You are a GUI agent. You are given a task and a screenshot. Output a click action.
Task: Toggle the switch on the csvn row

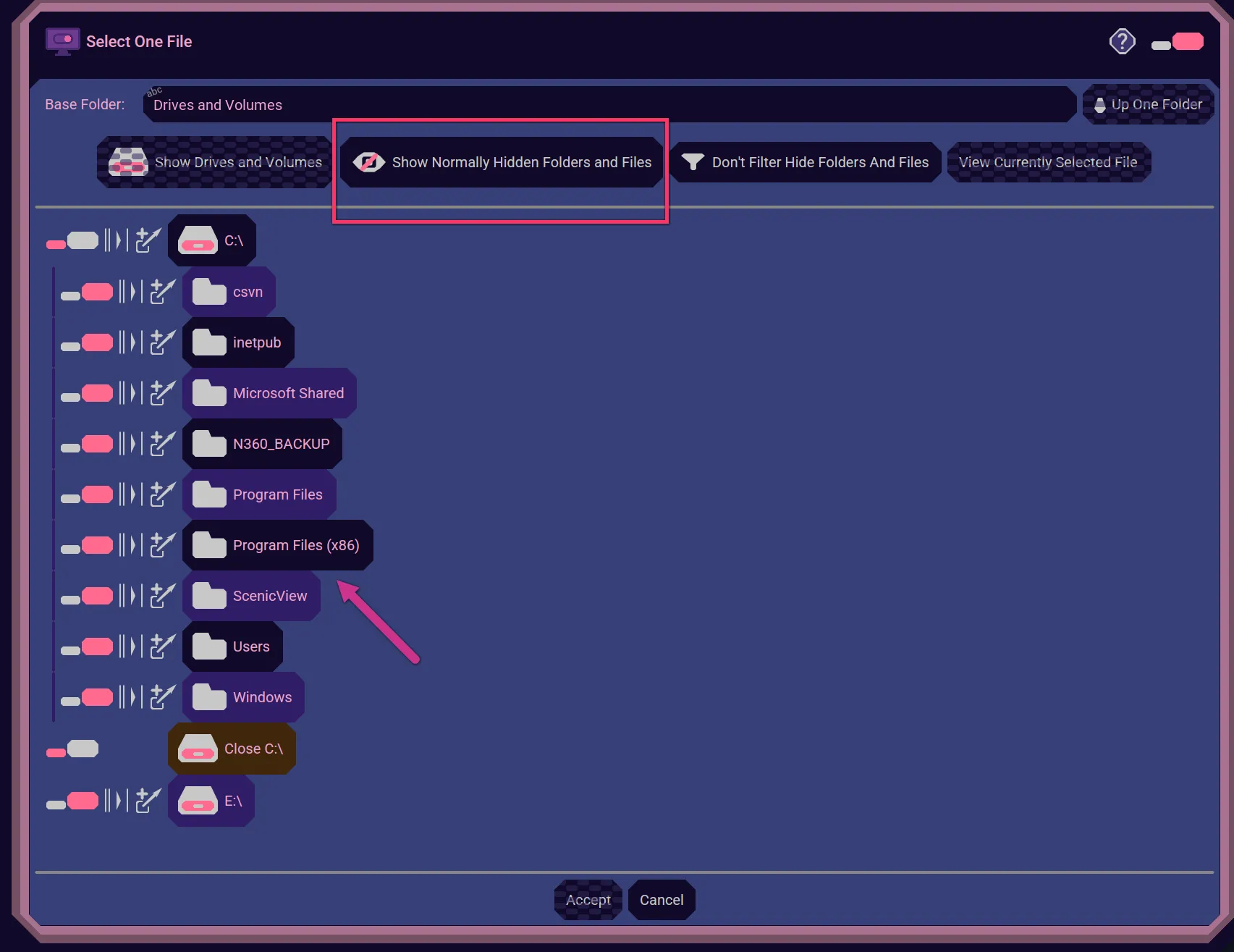coord(87,292)
